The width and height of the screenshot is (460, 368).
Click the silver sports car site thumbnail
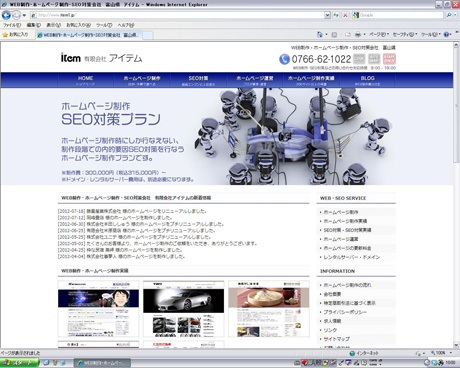point(183,309)
